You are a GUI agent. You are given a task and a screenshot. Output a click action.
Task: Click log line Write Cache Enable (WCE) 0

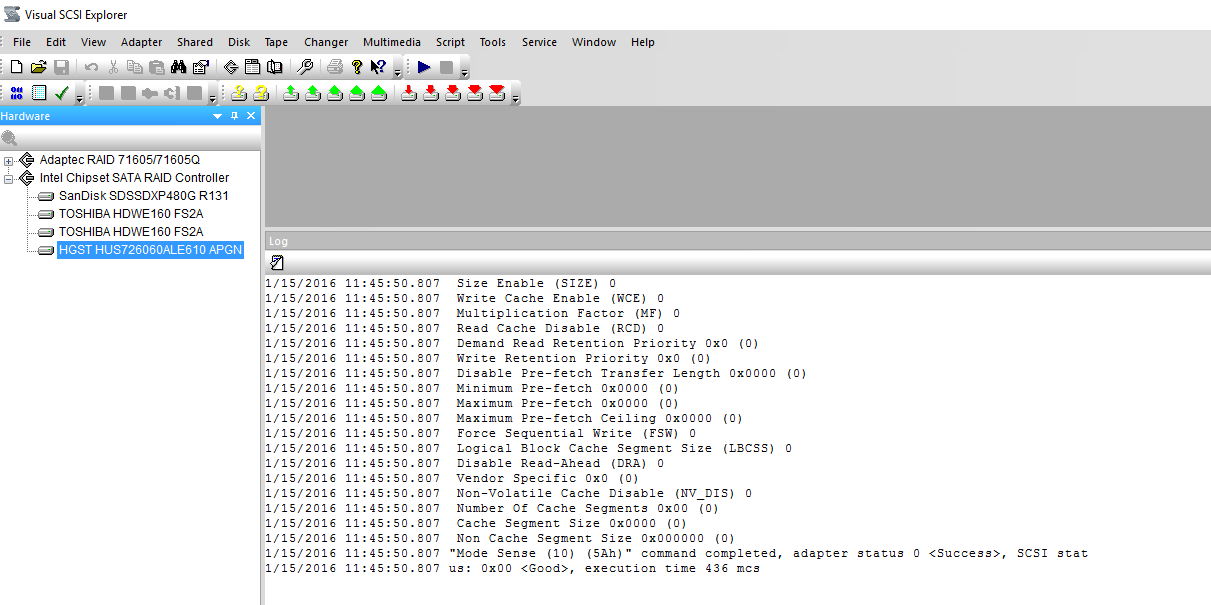[x=464, y=298]
